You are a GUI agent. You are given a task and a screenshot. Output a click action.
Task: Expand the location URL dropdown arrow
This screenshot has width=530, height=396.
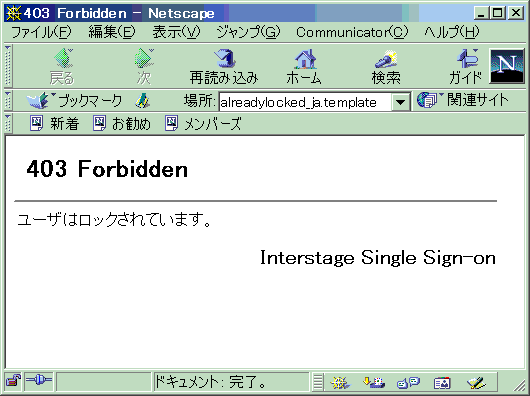(x=401, y=102)
